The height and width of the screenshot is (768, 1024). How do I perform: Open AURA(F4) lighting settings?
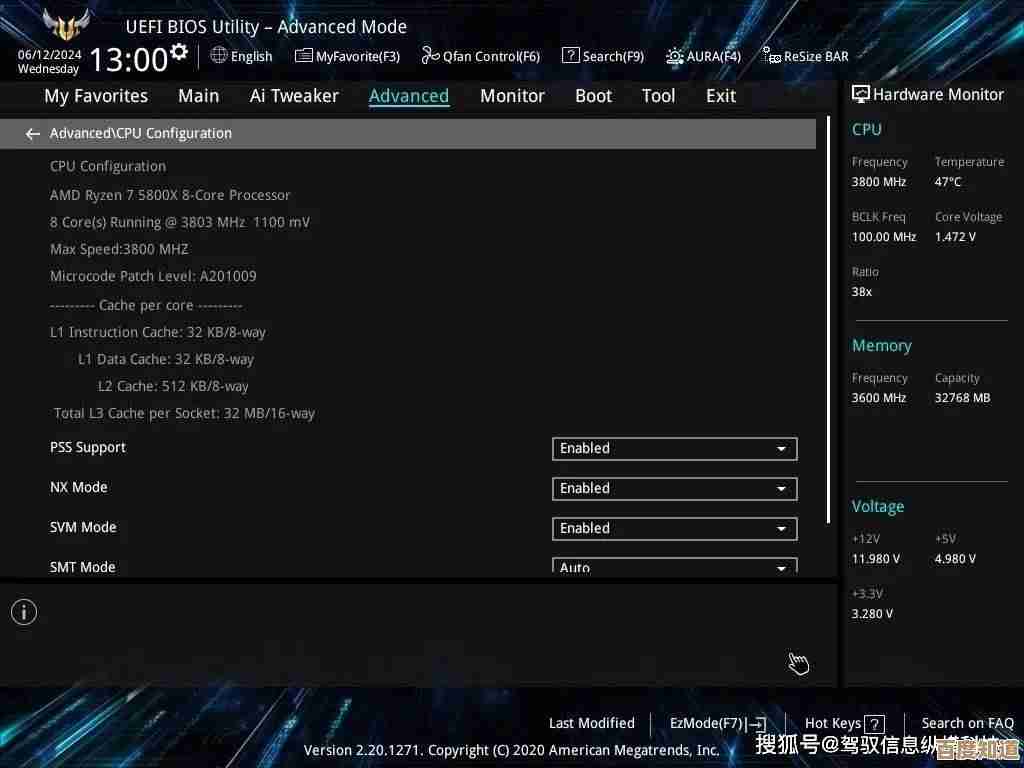(x=676, y=56)
